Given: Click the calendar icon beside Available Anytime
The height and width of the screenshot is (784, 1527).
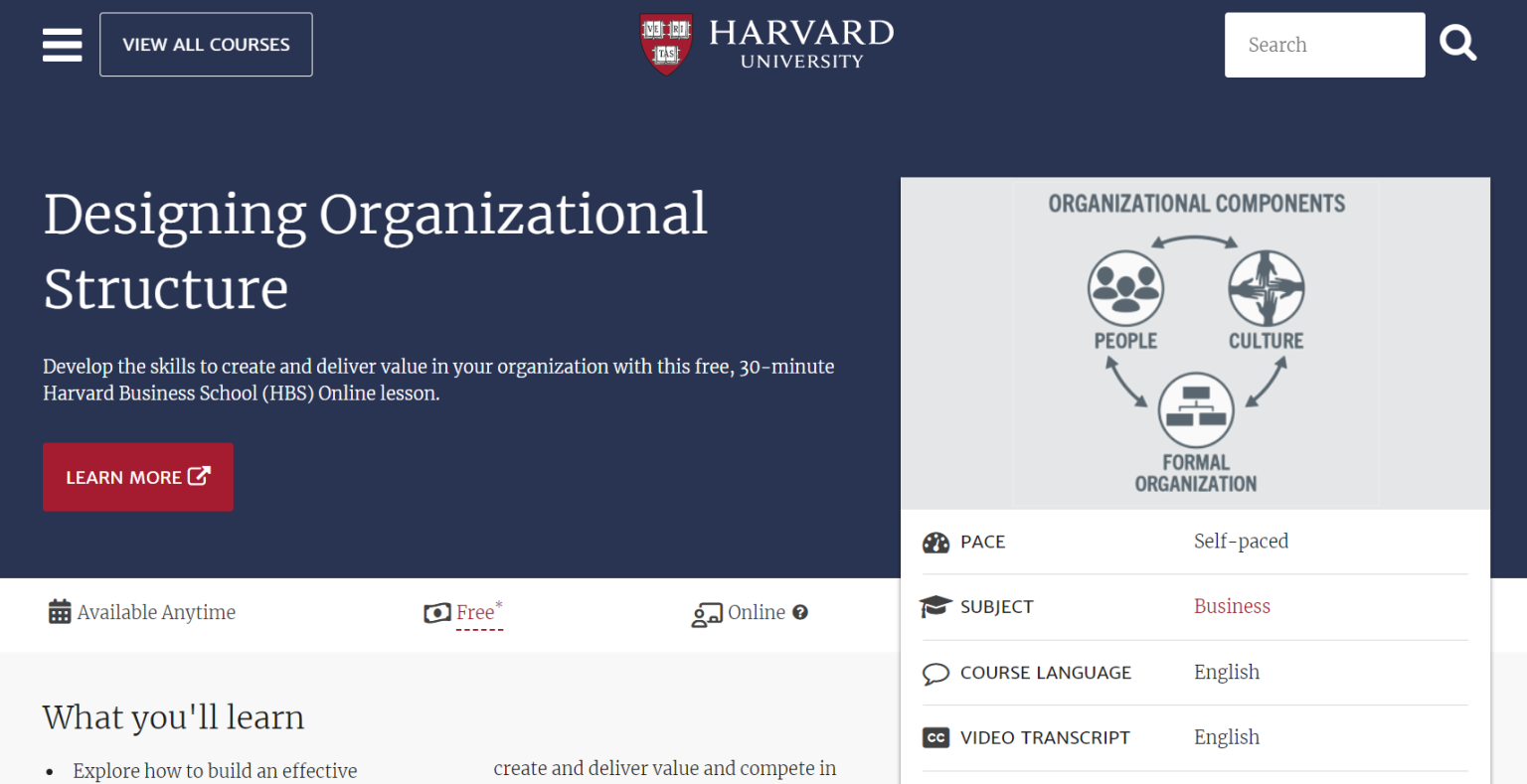Looking at the screenshot, I should (x=59, y=612).
